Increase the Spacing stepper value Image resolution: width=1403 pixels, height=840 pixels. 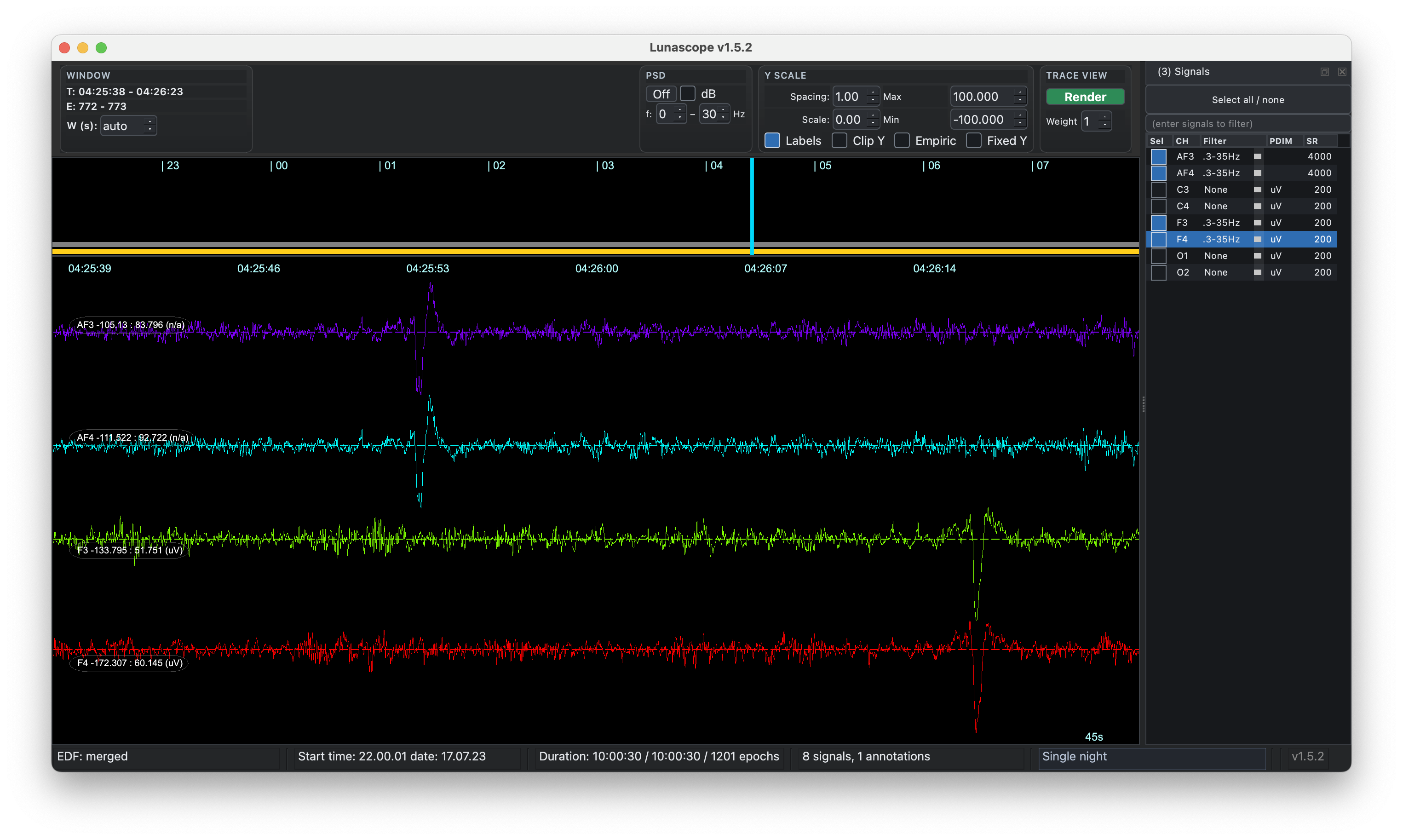[x=873, y=92]
